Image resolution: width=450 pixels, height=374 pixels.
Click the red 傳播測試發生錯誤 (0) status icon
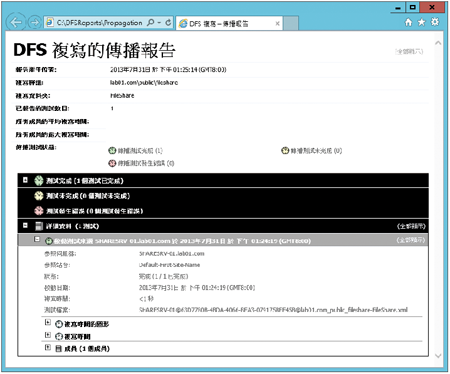[x=112, y=163]
